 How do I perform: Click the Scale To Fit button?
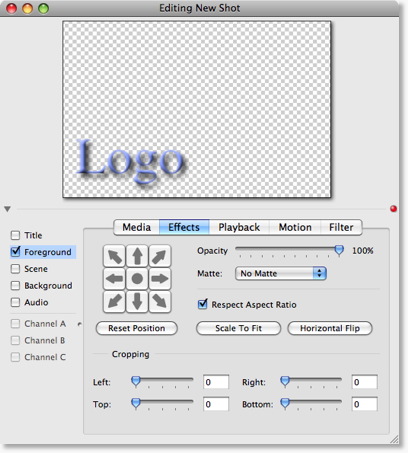238,328
